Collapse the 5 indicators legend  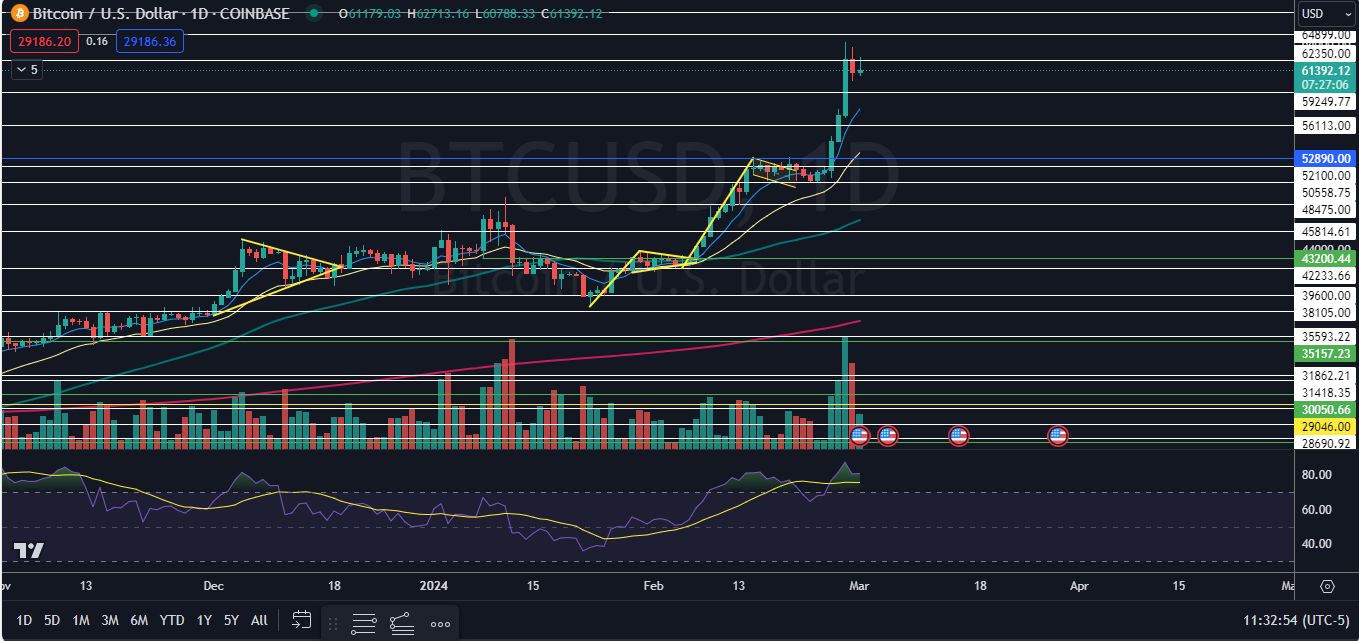(27, 70)
